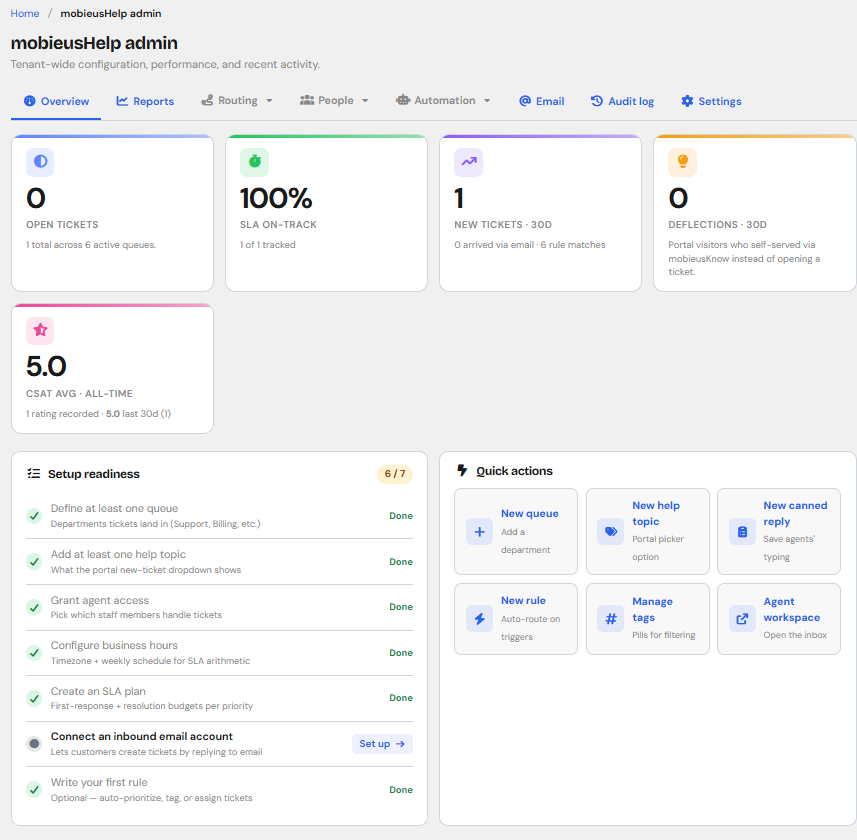Expand the Routing dropdown arrow
Screen dimensions: 857x840
pyautogui.click(x=269, y=101)
